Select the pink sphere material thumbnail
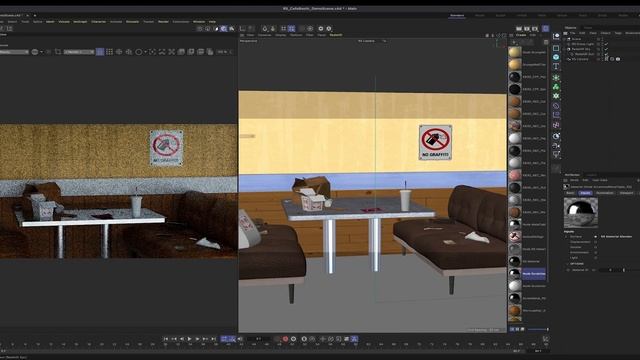Image resolution: width=640 pixels, height=360 pixels. (x=515, y=175)
